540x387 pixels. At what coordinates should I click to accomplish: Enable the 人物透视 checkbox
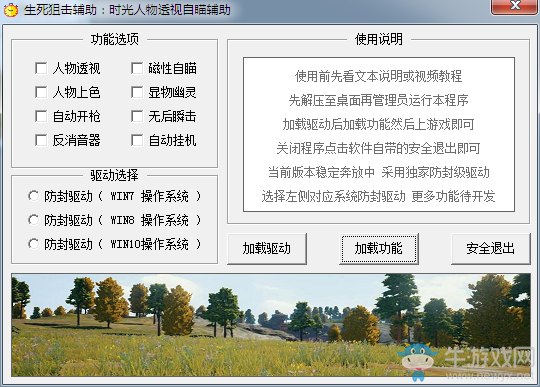(x=41, y=68)
